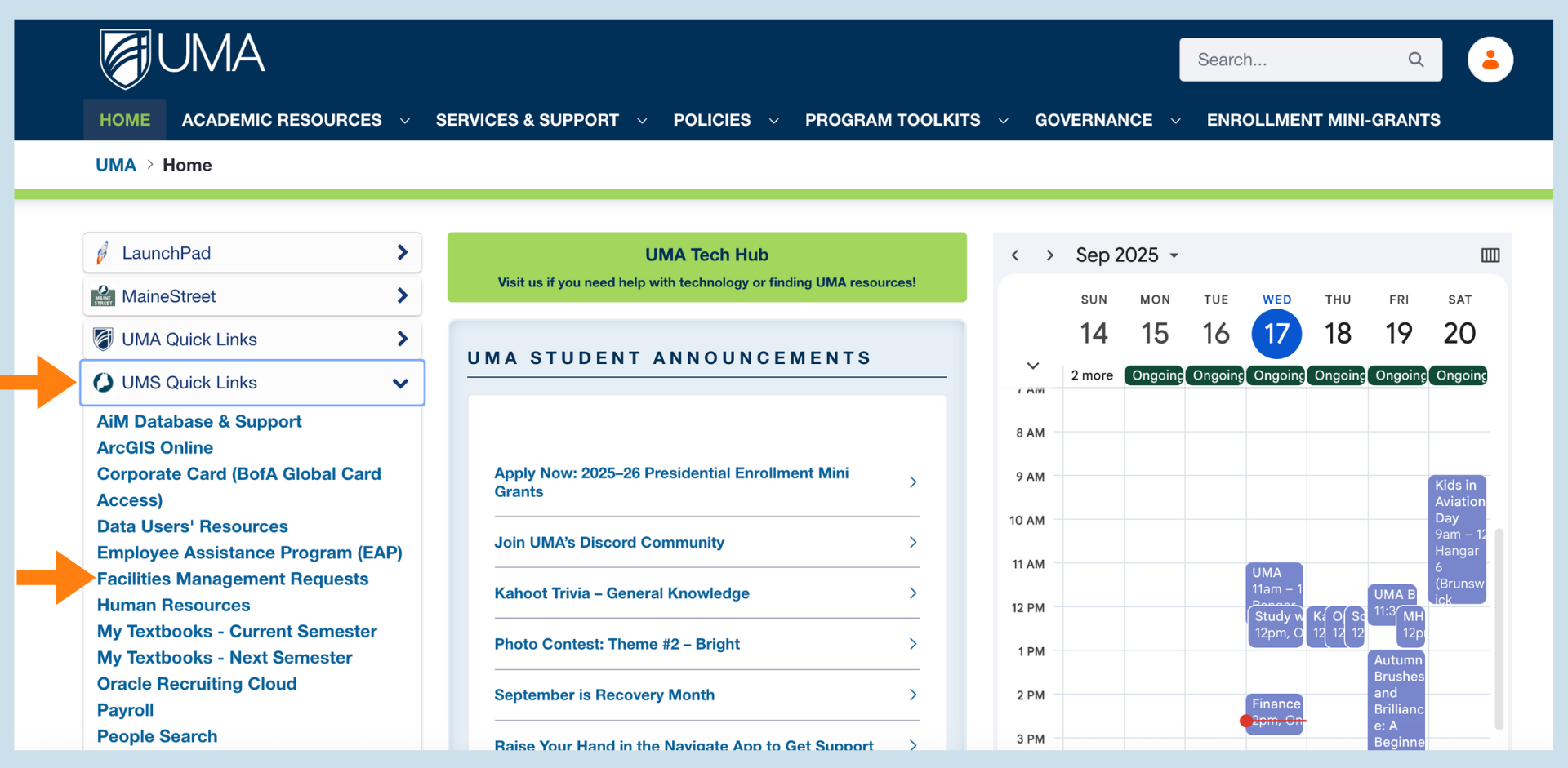Click the calendar grid view icon

click(1490, 255)
